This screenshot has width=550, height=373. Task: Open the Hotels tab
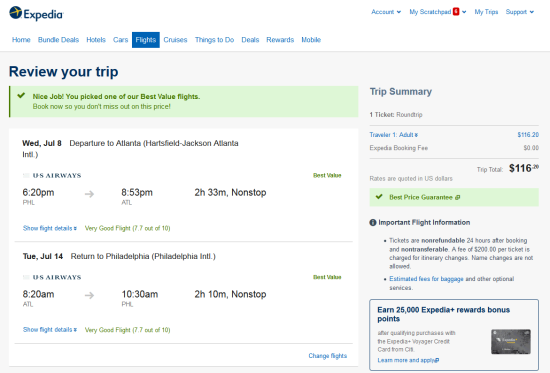pyautogui.click(x=96, y=40)
